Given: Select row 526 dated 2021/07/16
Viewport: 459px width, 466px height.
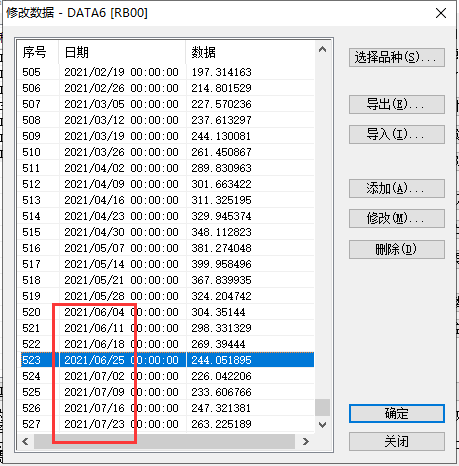Looking at the screenshot, I should 166,408.
